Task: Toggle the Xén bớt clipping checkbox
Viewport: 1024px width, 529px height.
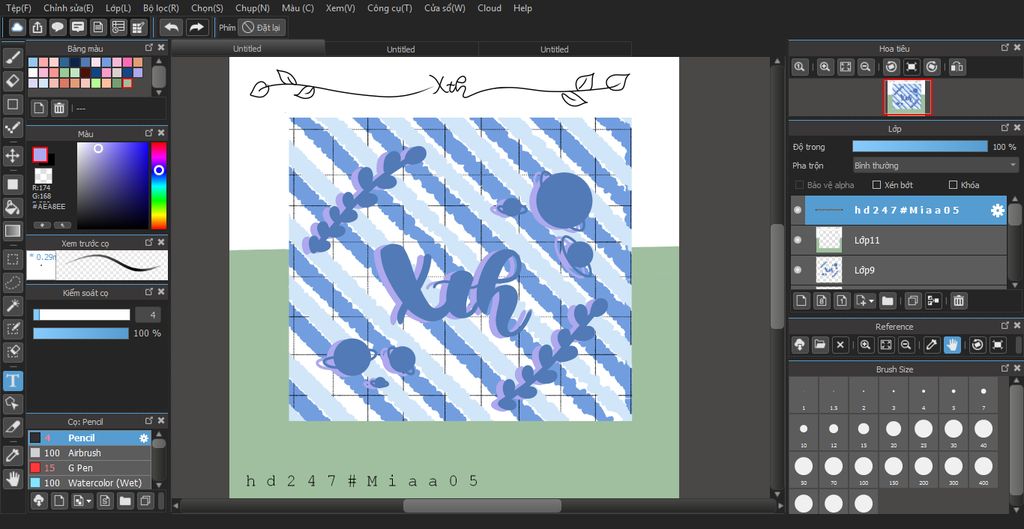Action: (877, 185)
